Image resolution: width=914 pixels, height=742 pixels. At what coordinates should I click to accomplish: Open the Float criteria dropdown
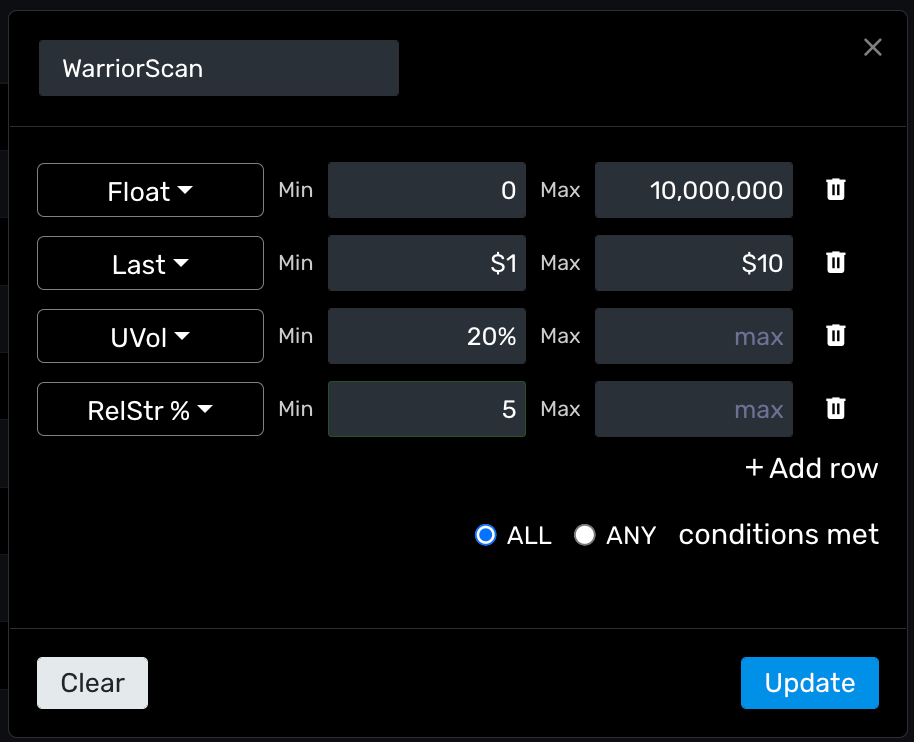tap(150, 190)
